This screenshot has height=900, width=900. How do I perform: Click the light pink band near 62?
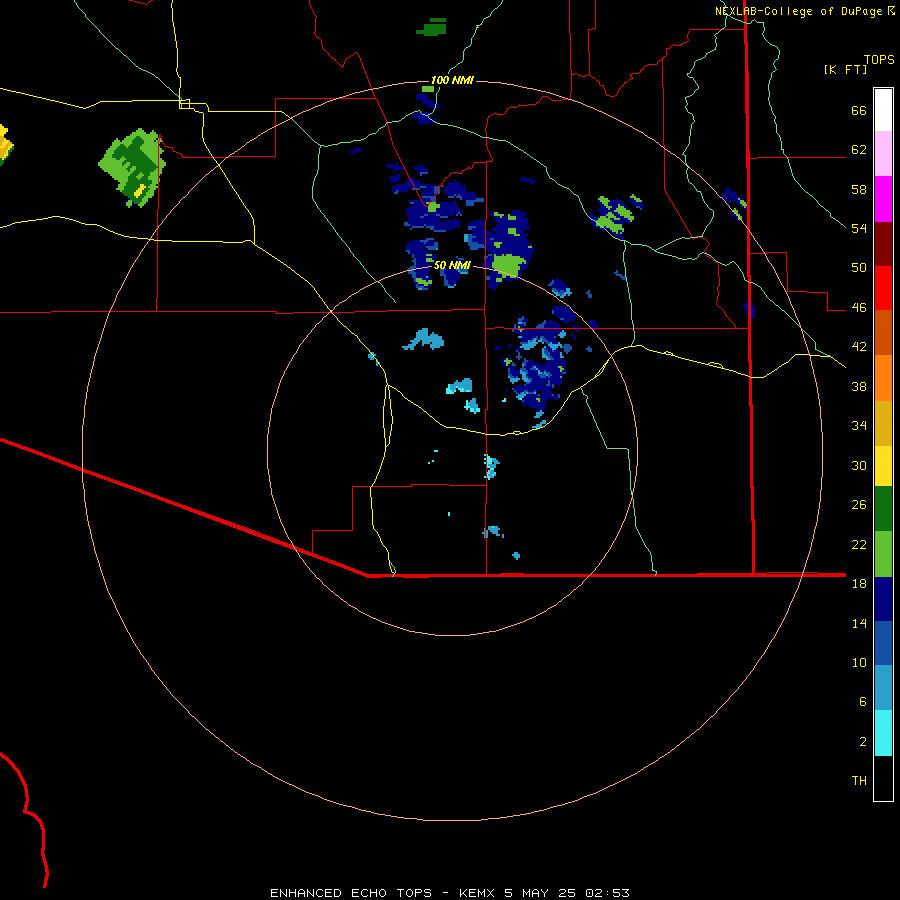click(883, 153)
